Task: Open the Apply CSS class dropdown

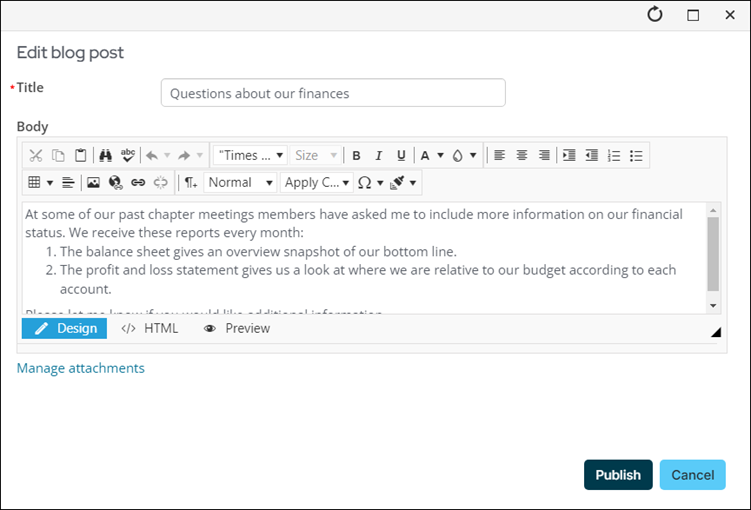Action: coord(317,182)
